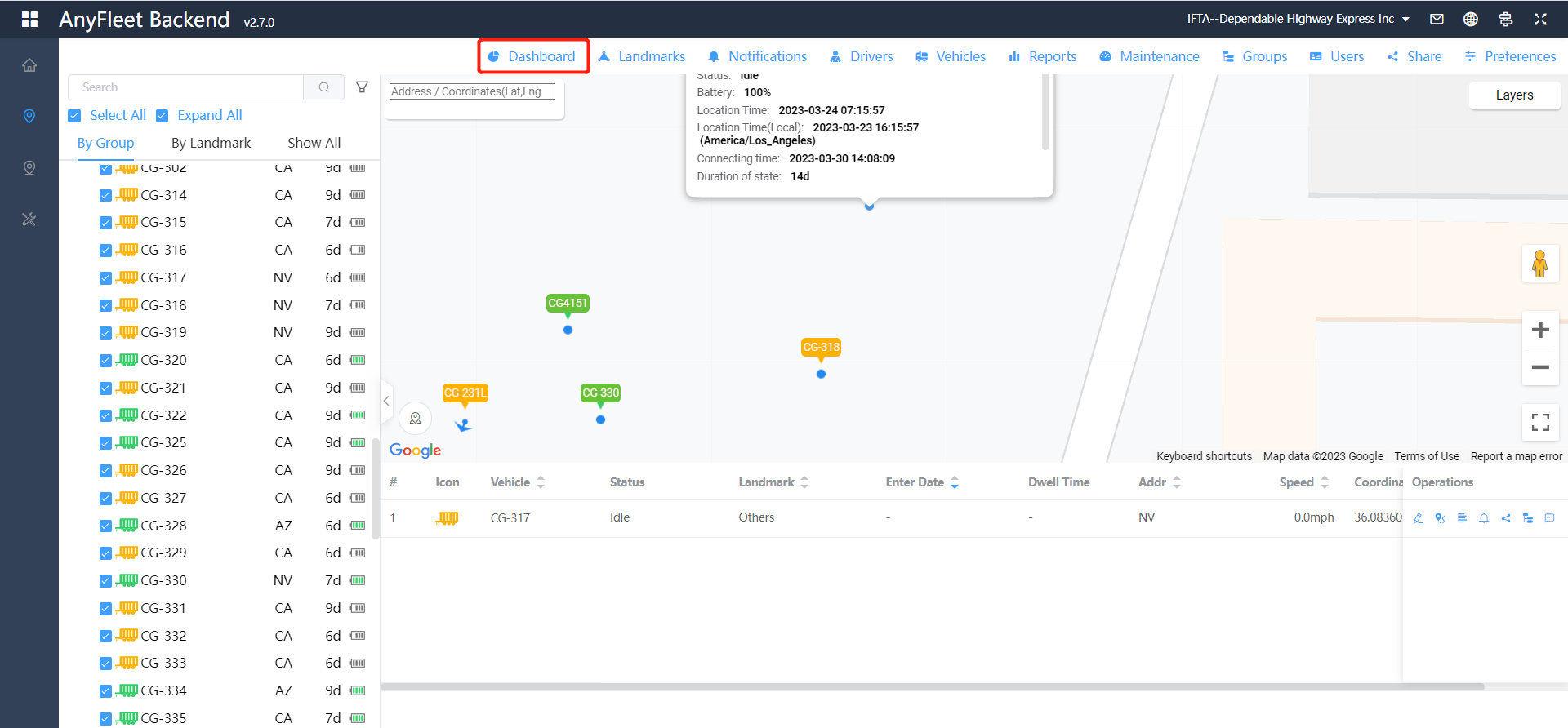Click the vehicle Search input field
Screen dimensions: 1568x728
pyautogui.click(x=186, y=87)
